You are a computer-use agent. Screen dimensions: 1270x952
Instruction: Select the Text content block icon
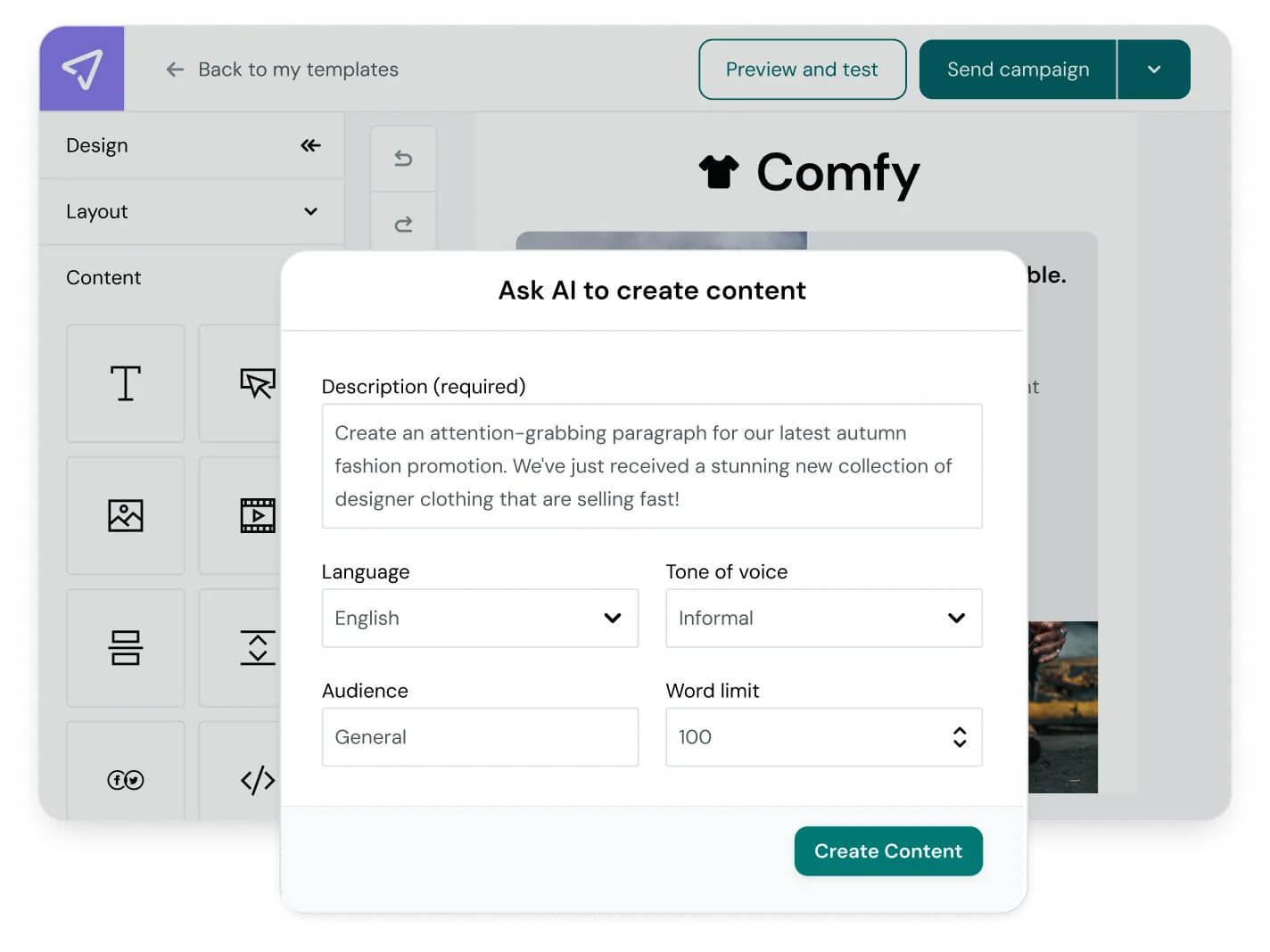(x=126, y=383)
